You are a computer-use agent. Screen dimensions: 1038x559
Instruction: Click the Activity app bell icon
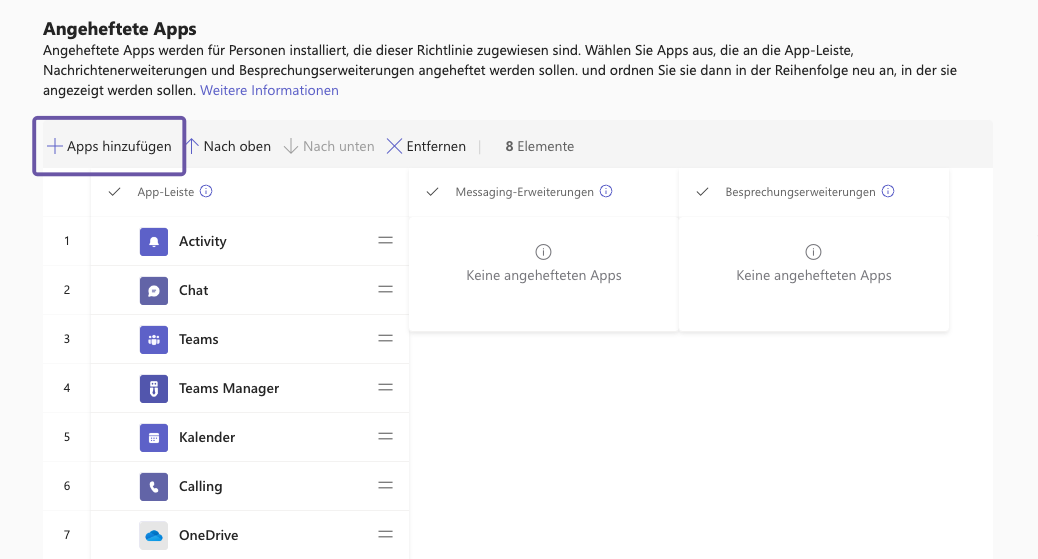pos(154,241)
